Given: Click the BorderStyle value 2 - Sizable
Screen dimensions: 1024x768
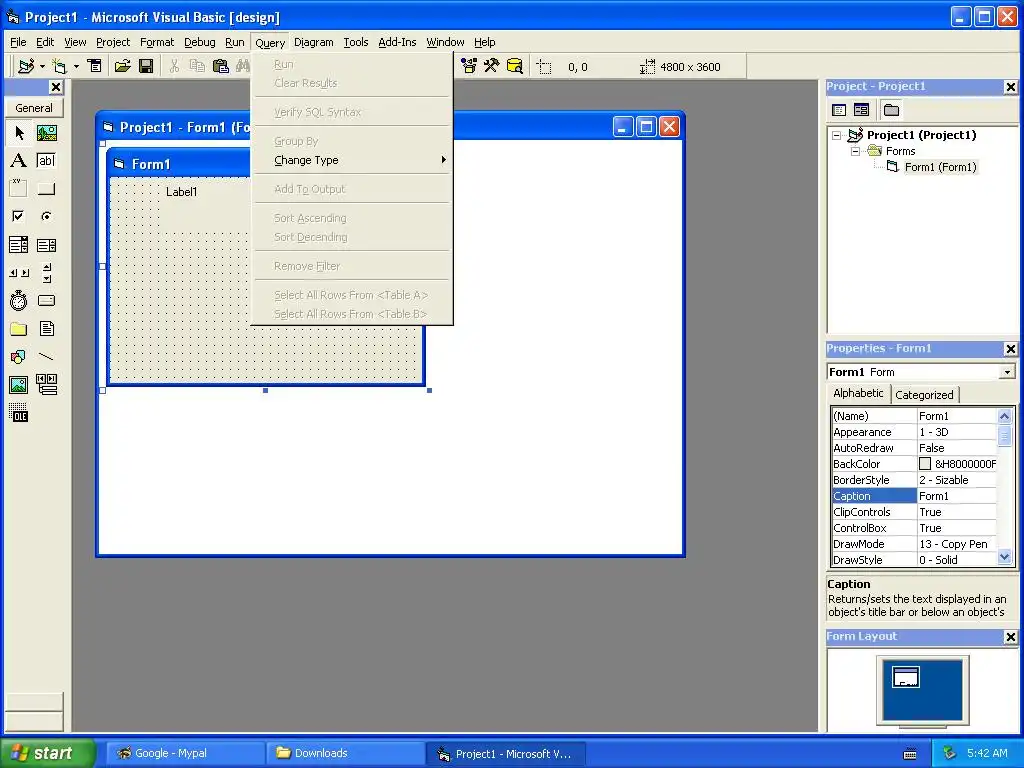Looking at the screenshot, I should [957, 480].
